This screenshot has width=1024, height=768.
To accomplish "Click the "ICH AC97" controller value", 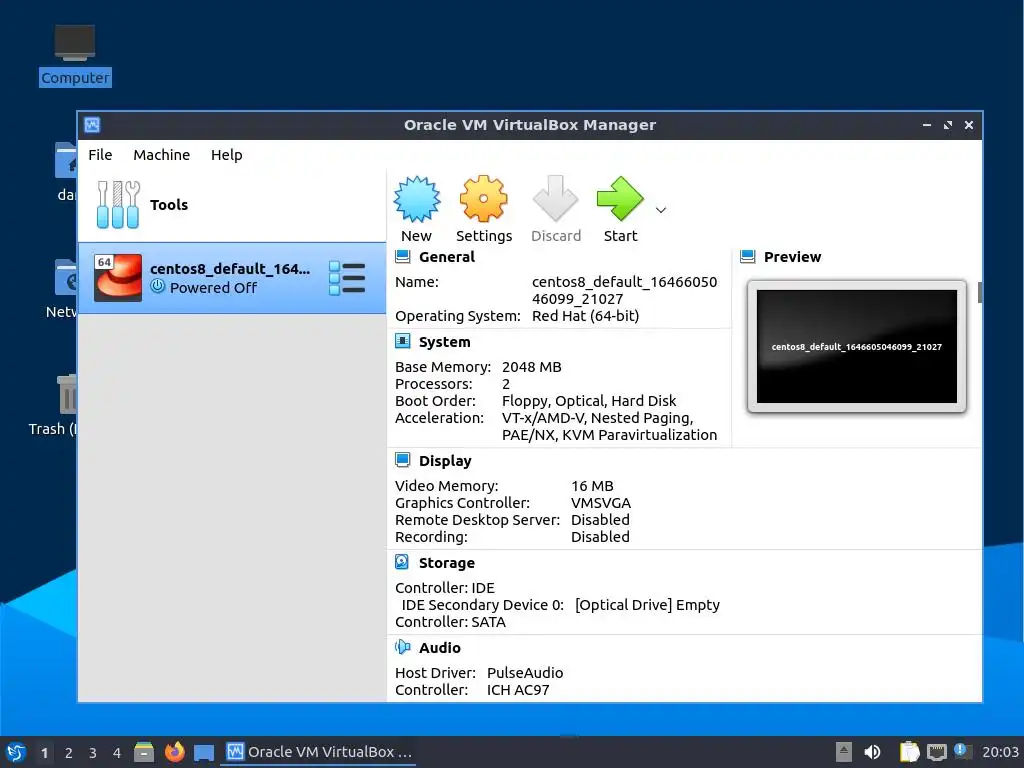I will pyautogui.click(x=518, y=690).
